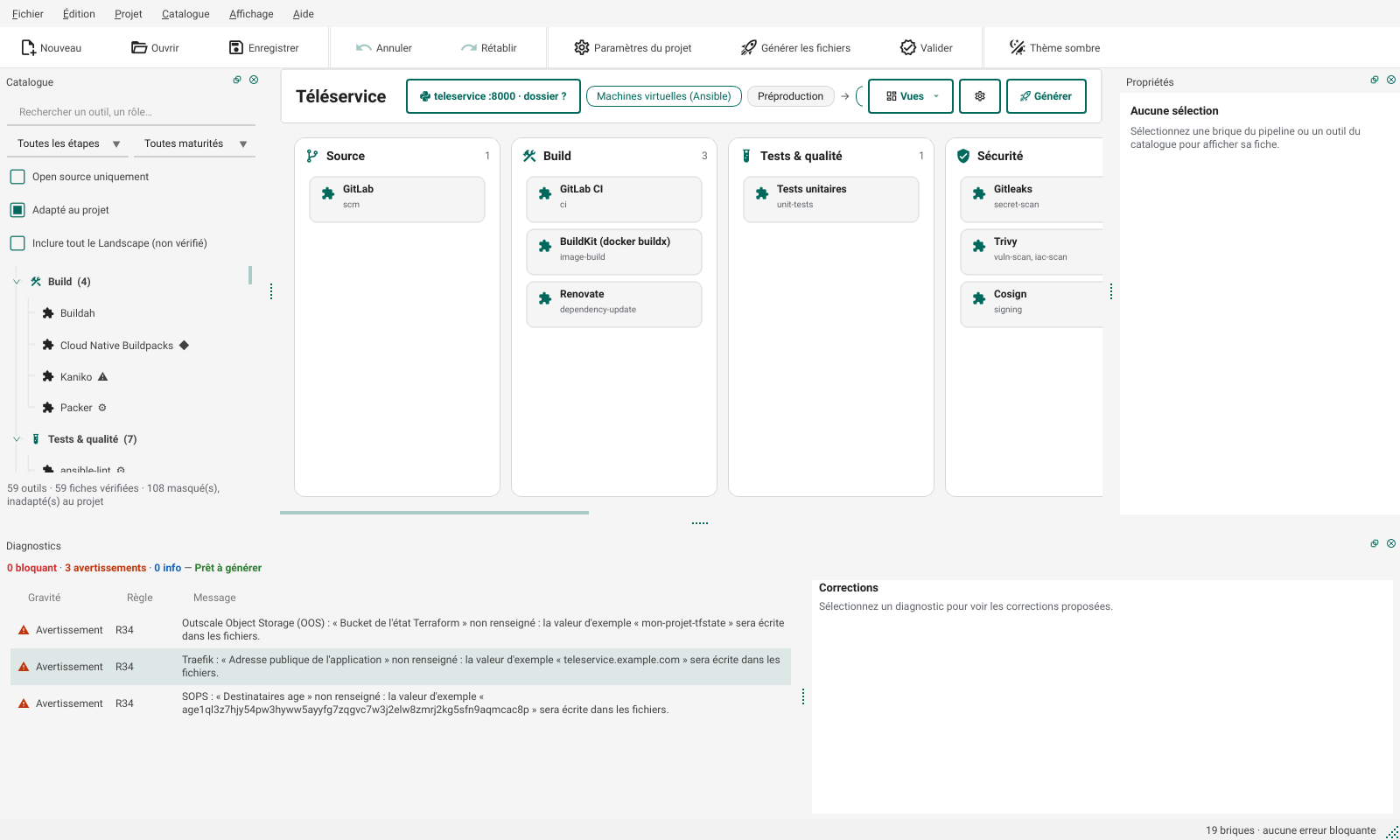Redo with the Rétablir button

[488, 48]
